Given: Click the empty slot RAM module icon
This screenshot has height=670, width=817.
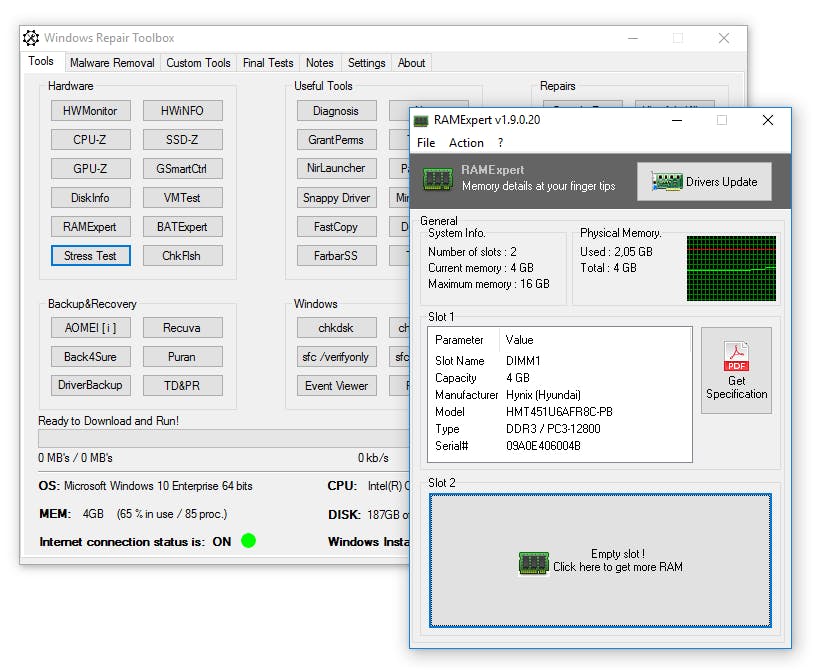Looking at the screenshot, I should point(533,563).
